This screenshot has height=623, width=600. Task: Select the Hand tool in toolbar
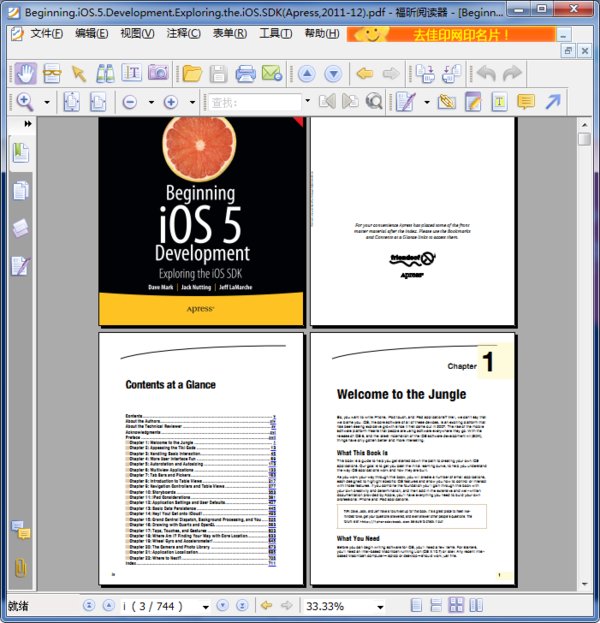tap(25, 73)
